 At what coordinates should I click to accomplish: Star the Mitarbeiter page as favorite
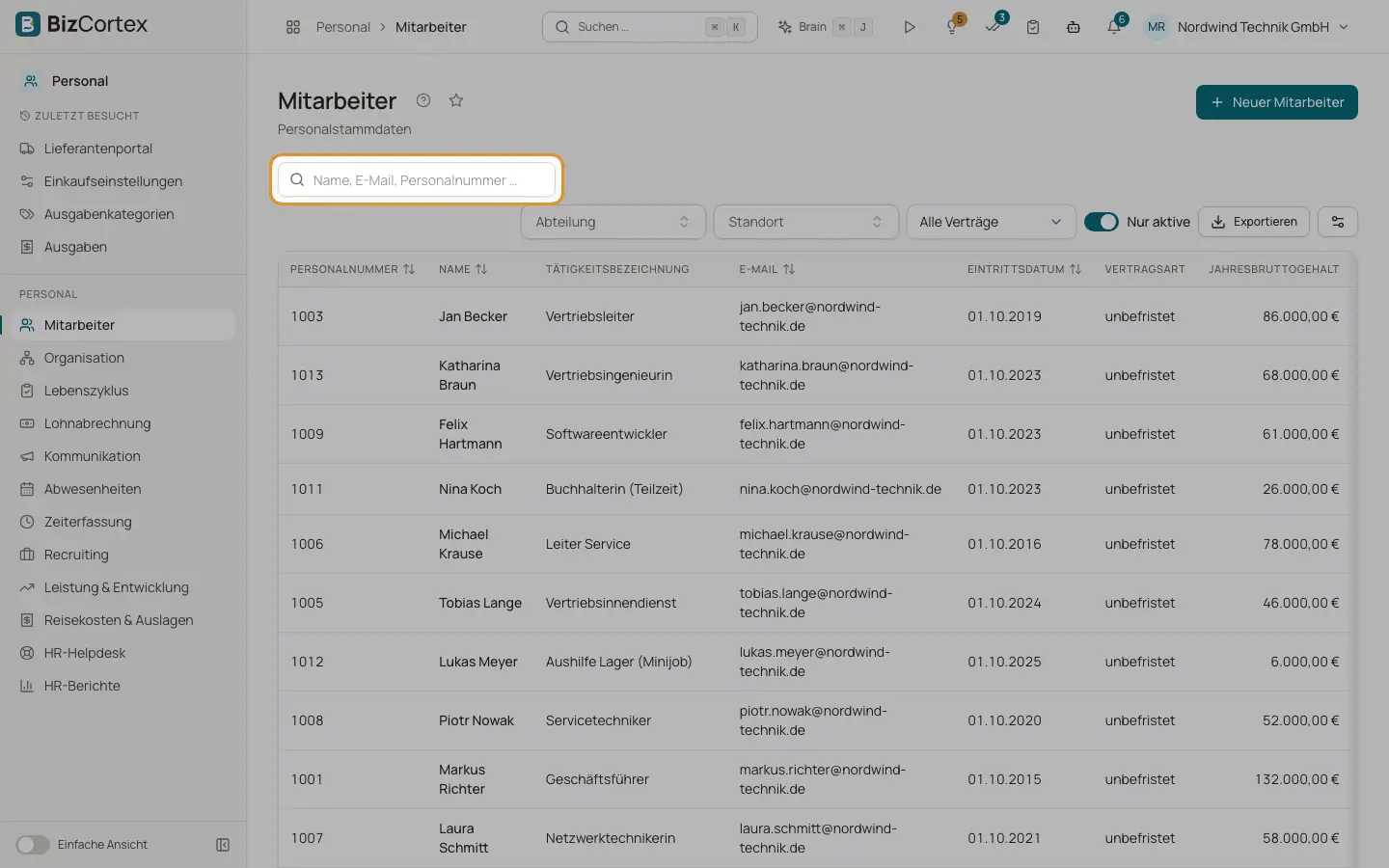[456, 100]
